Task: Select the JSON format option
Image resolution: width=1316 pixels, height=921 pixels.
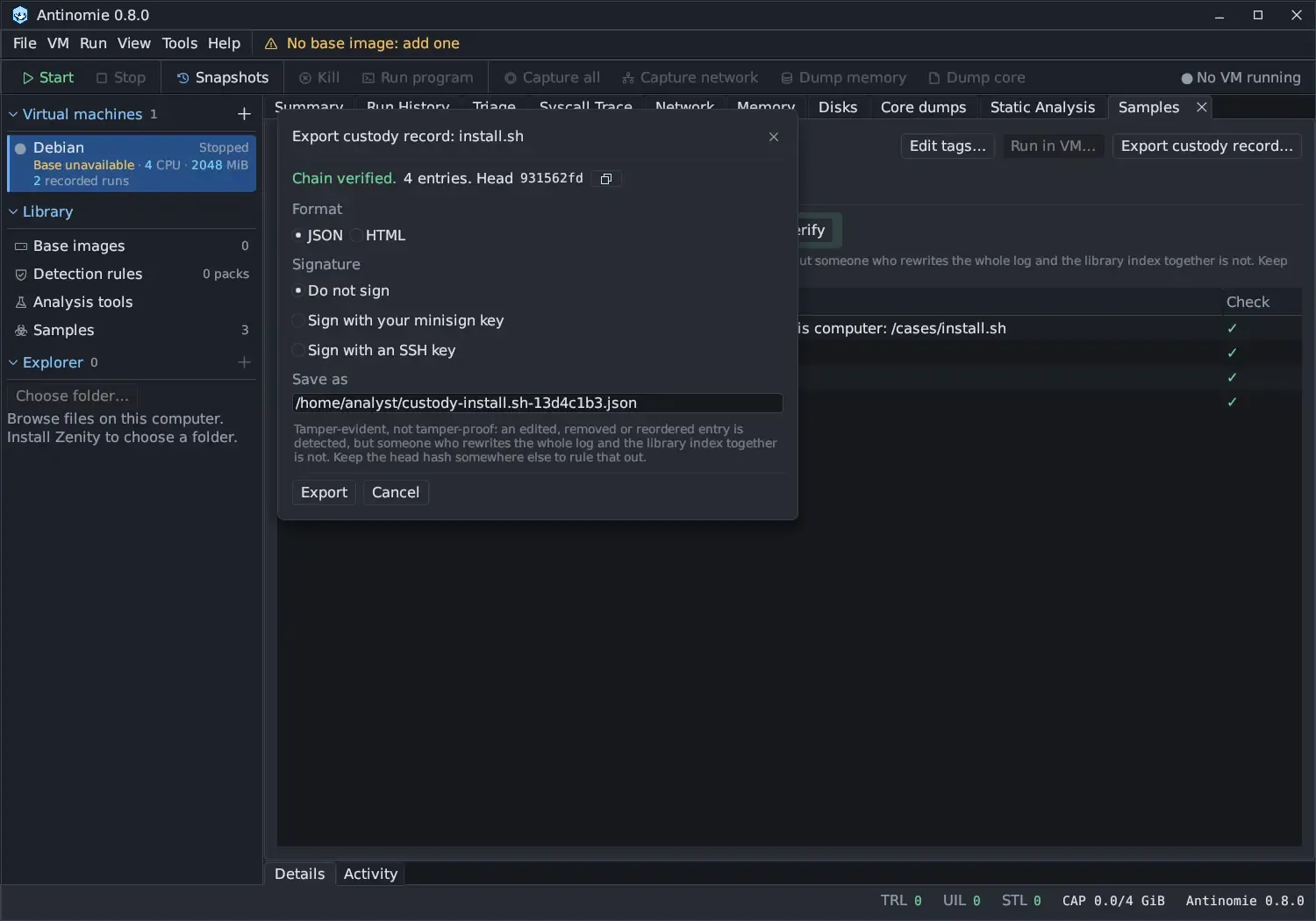Action: [x=318, y=236]
